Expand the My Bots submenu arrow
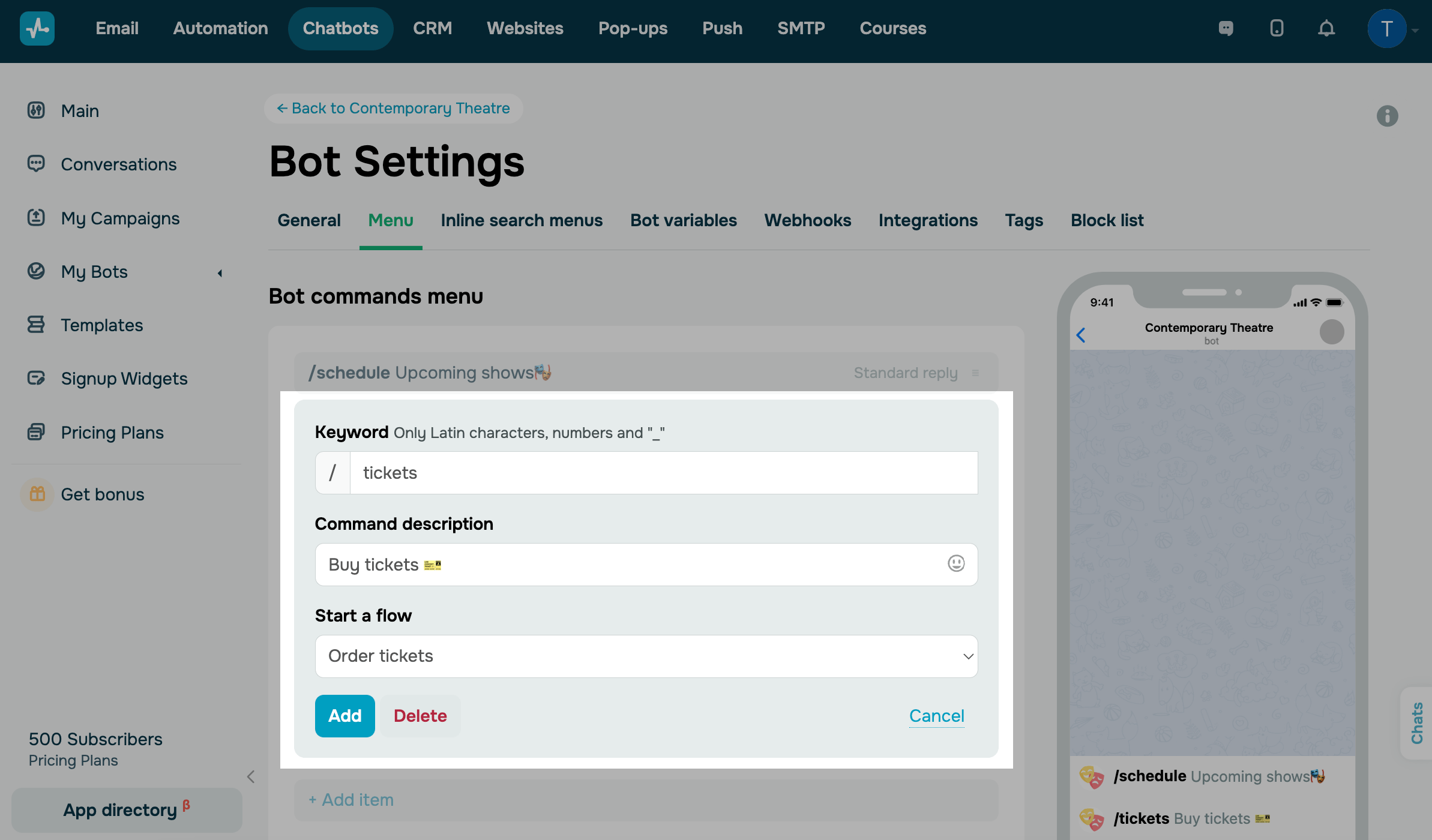 pyautogui.click(x=220, y=273)
